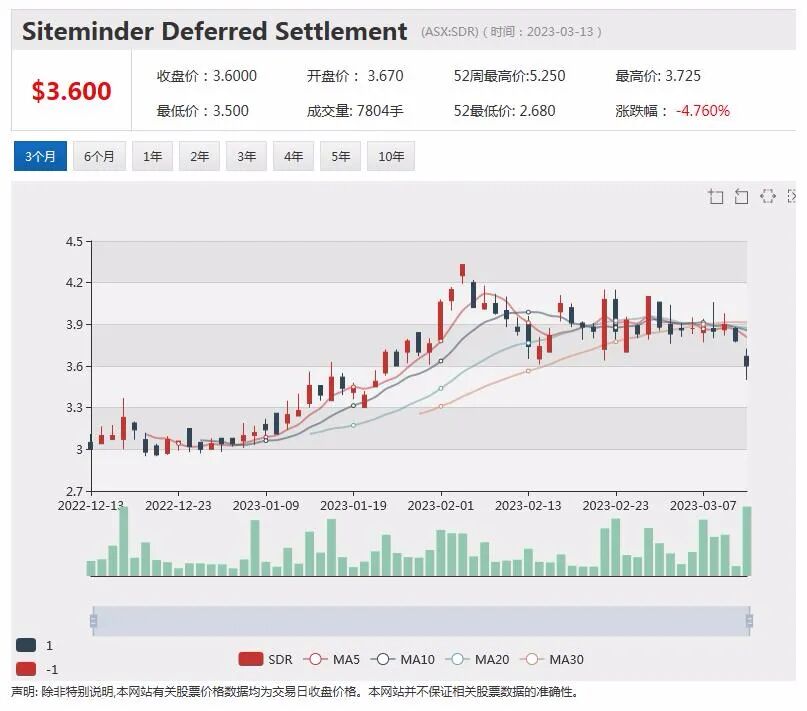Click the partially visible rightmost chart tool icon
The width and height of the screenshot is (807, 711).
[x=792, y=196]
